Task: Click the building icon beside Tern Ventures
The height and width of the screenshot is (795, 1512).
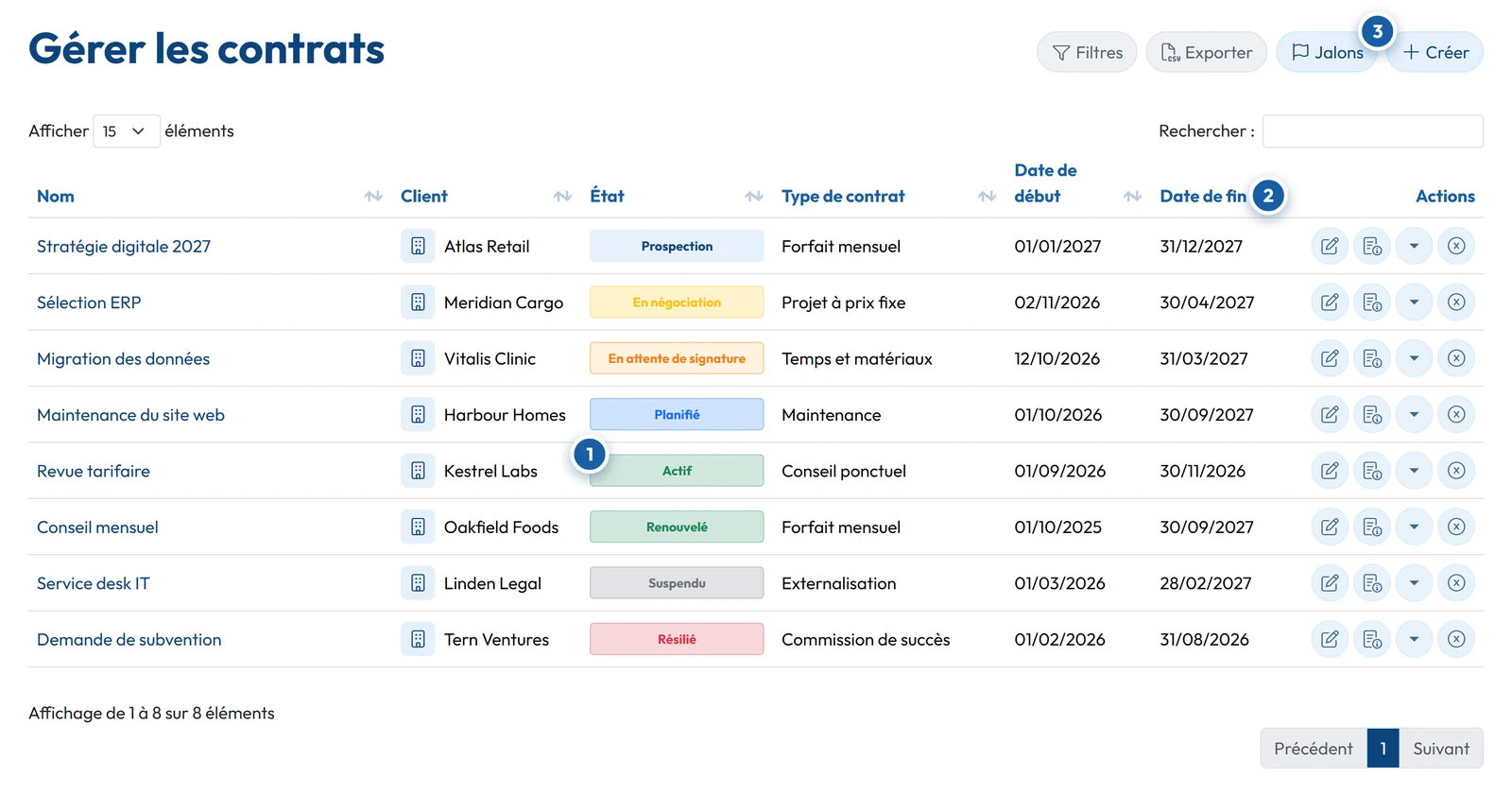Action: [418, 640]
